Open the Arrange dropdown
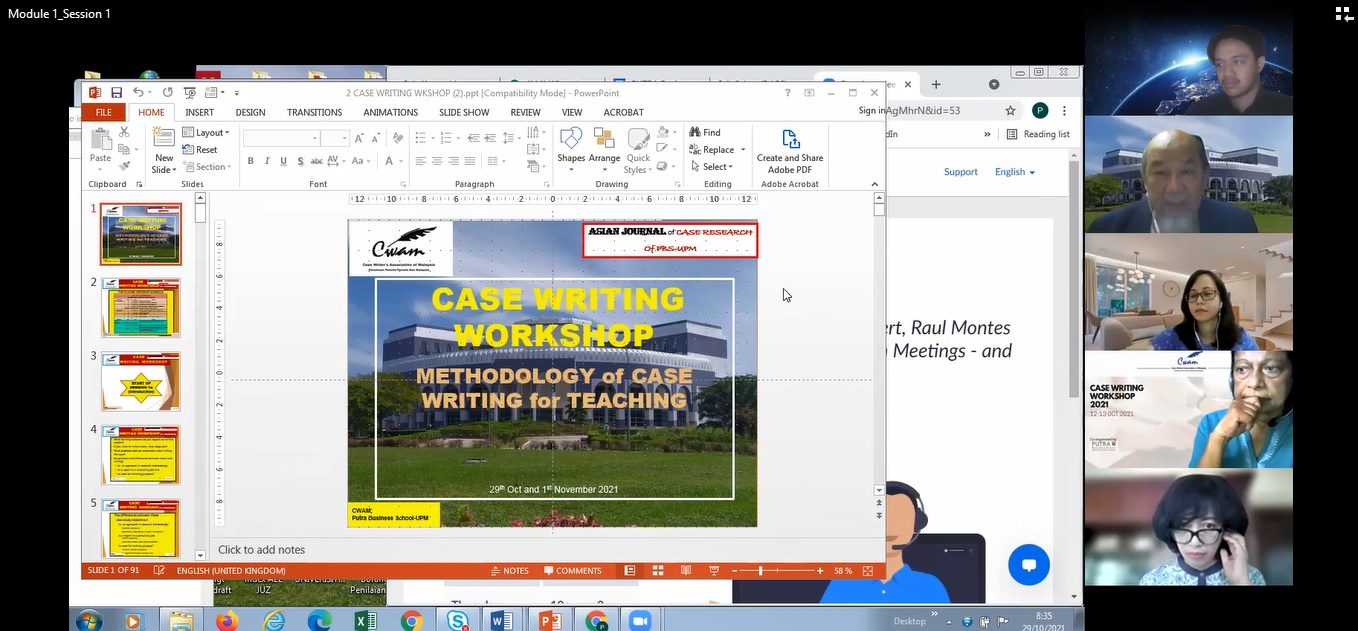The height and width of the screenshot is (631, 1358). [604, 151]
